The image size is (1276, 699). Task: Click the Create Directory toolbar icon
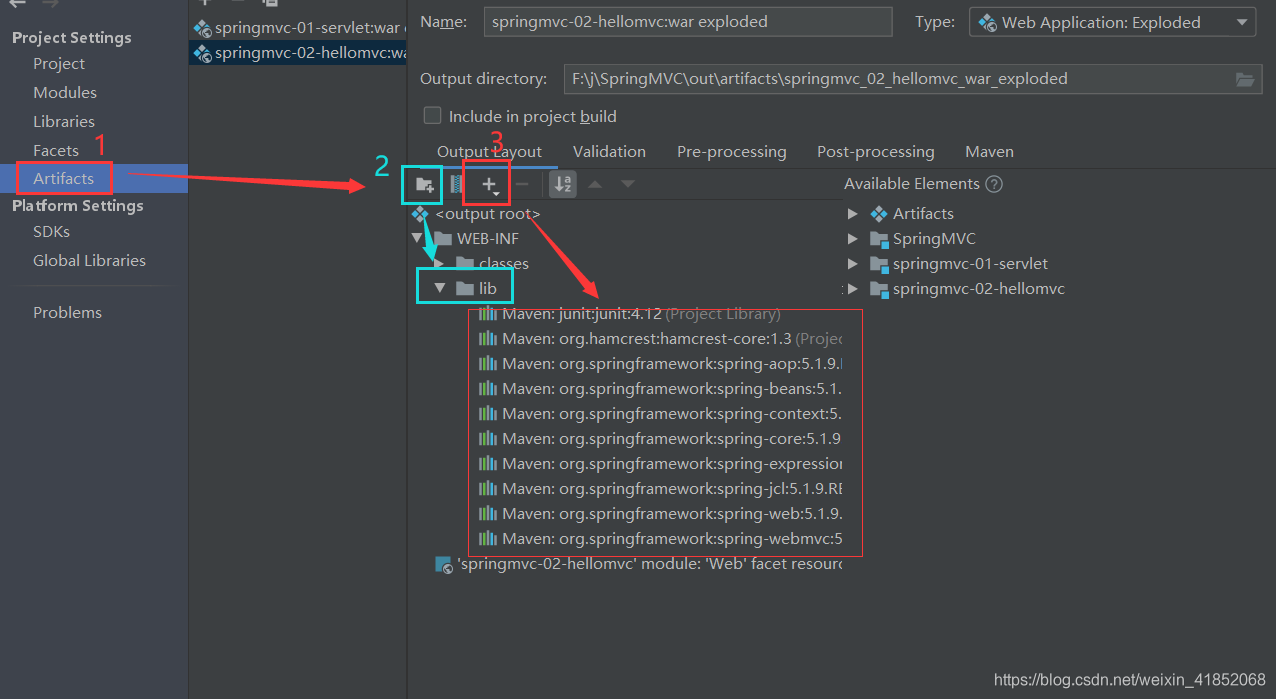[x=424, y=185]
